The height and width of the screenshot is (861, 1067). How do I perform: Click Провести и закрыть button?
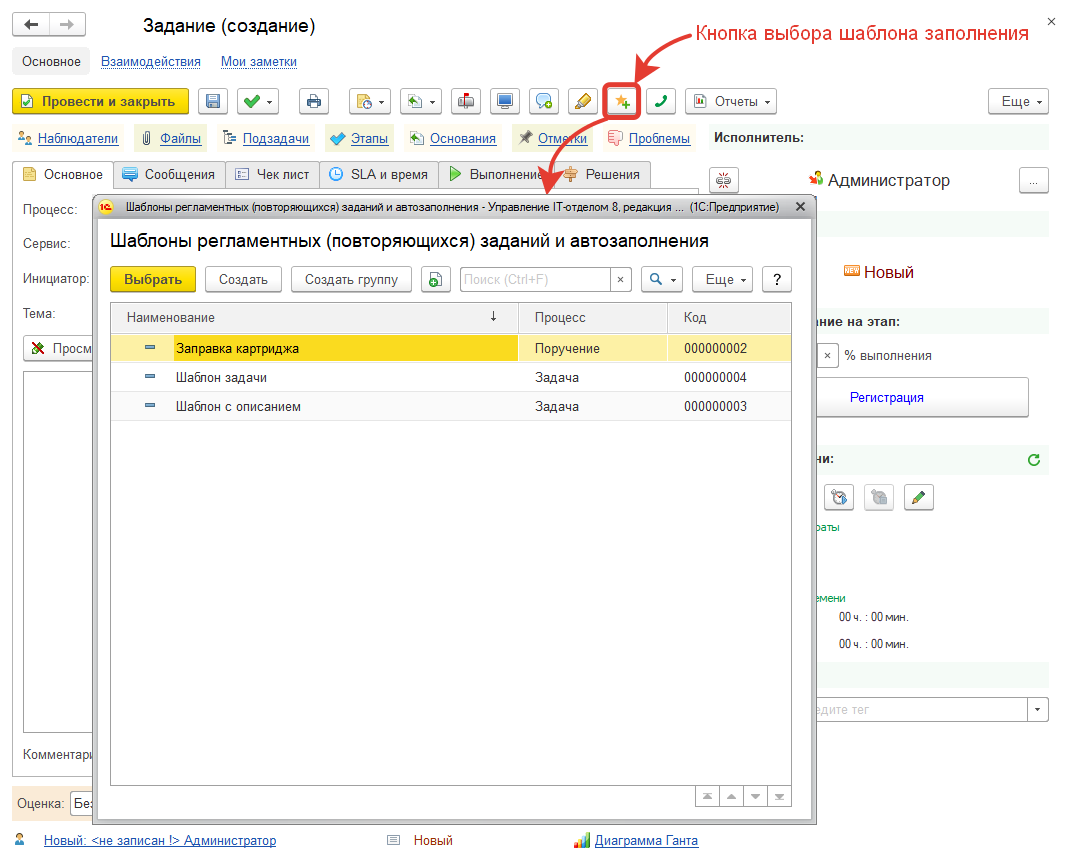coord(101,101)
